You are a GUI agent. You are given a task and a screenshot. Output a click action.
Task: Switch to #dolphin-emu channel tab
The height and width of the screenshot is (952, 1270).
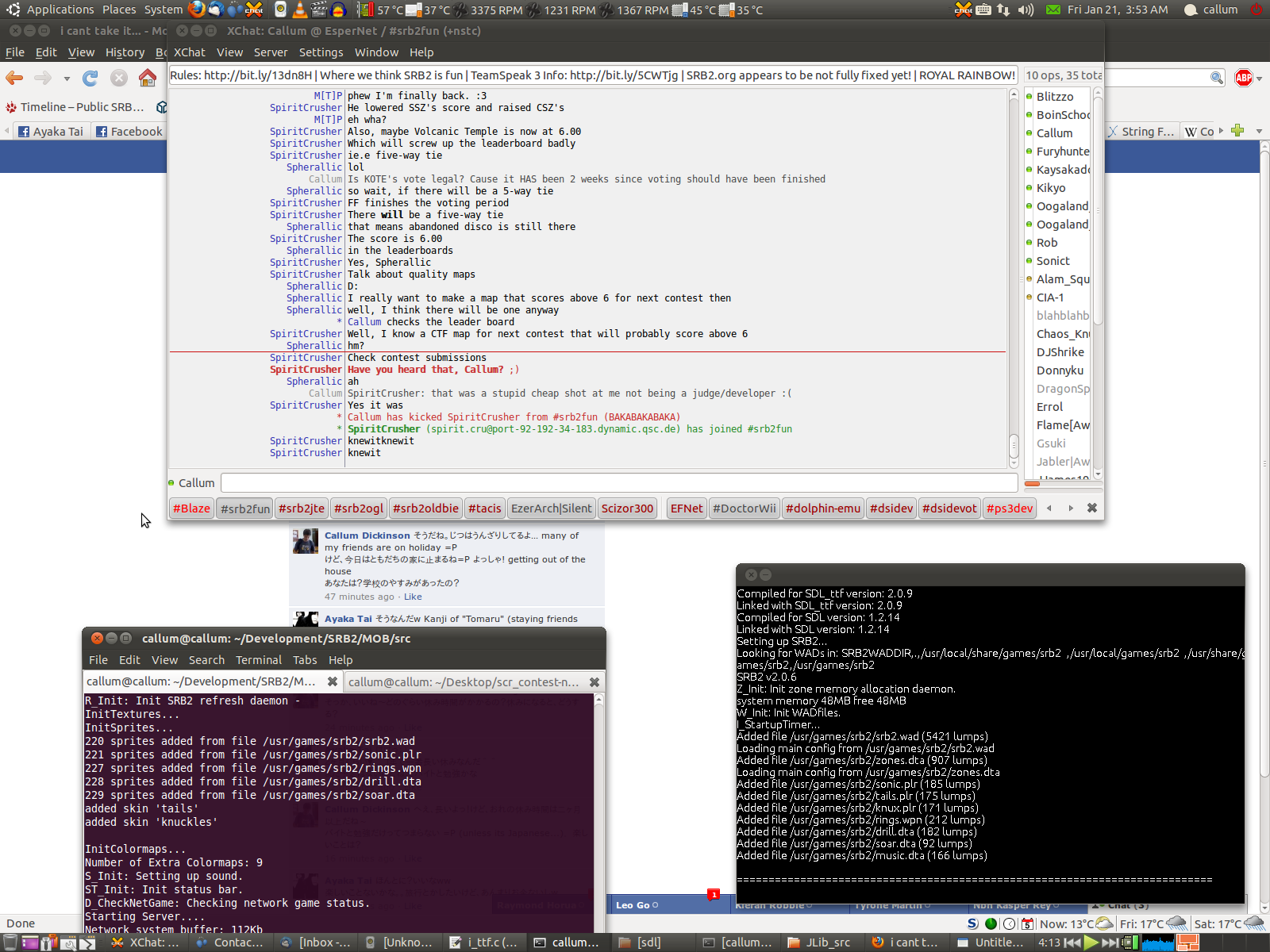(822, 509)
